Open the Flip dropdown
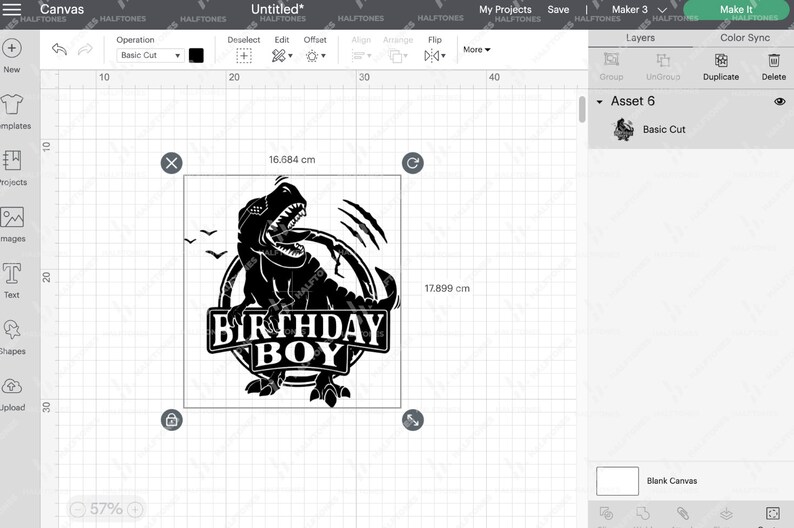 [434, 56]
